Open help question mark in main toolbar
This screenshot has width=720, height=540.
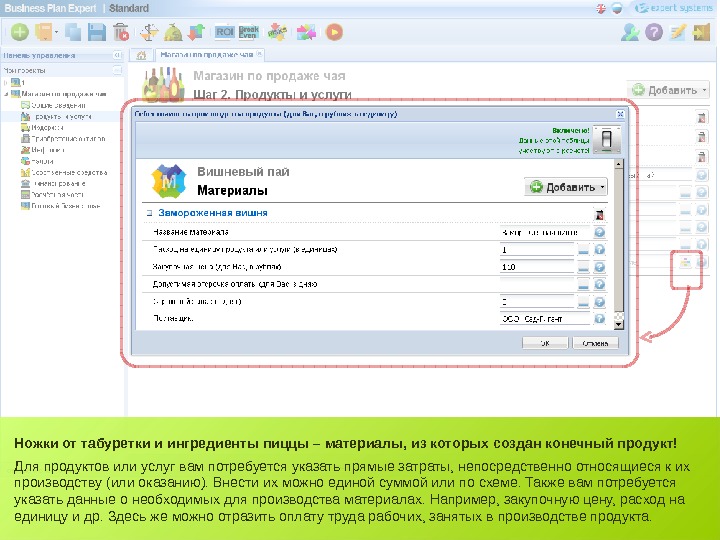pos(654,32)
